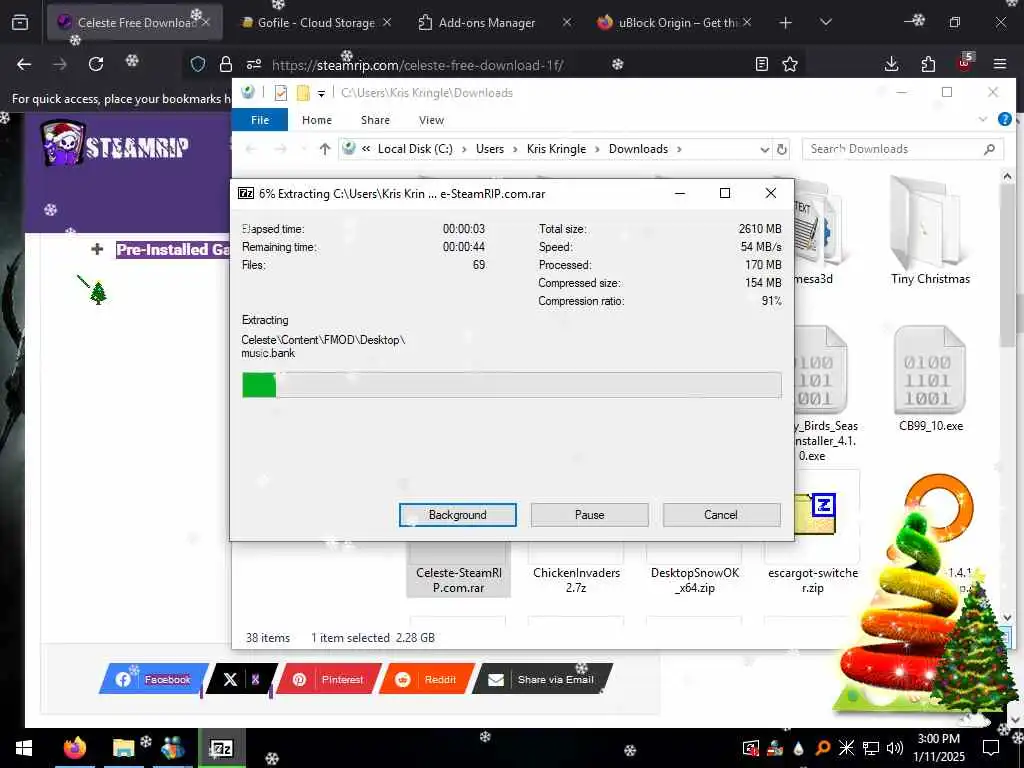Send 7-Zip extraction to Background
1024x768 pixels.
(457, 515)
